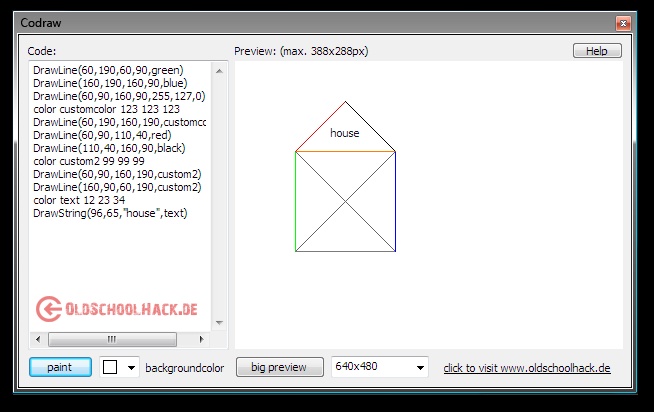Select line DrawLine(110,40,160,90,black)

[109, 148]
